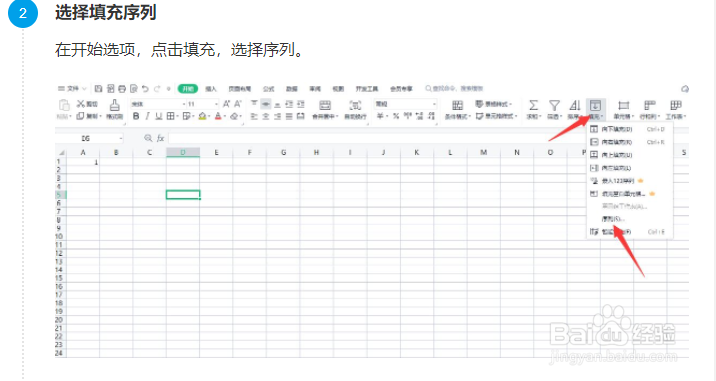Click the Format Painter brush icon
This screenshot has width=716, height=381.
click(115, 106)
